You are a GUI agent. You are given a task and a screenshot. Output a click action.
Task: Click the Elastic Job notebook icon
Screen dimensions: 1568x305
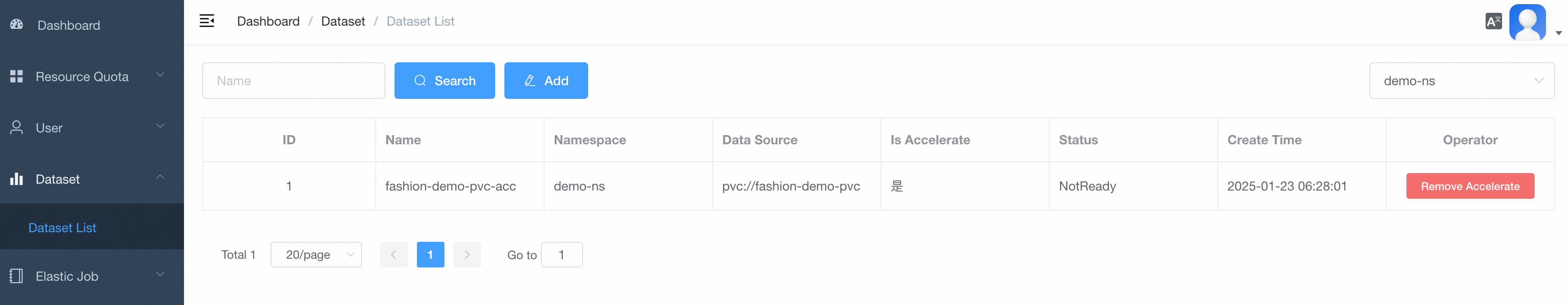pos(16,276)
